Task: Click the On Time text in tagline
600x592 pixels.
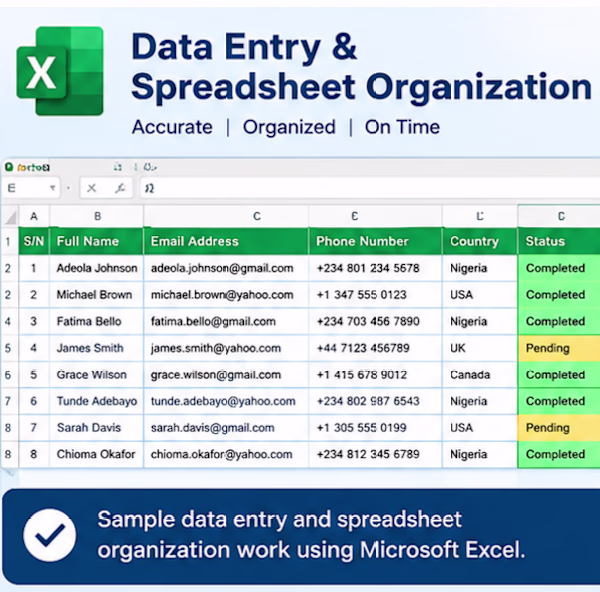Action: [x=402, y=127]
